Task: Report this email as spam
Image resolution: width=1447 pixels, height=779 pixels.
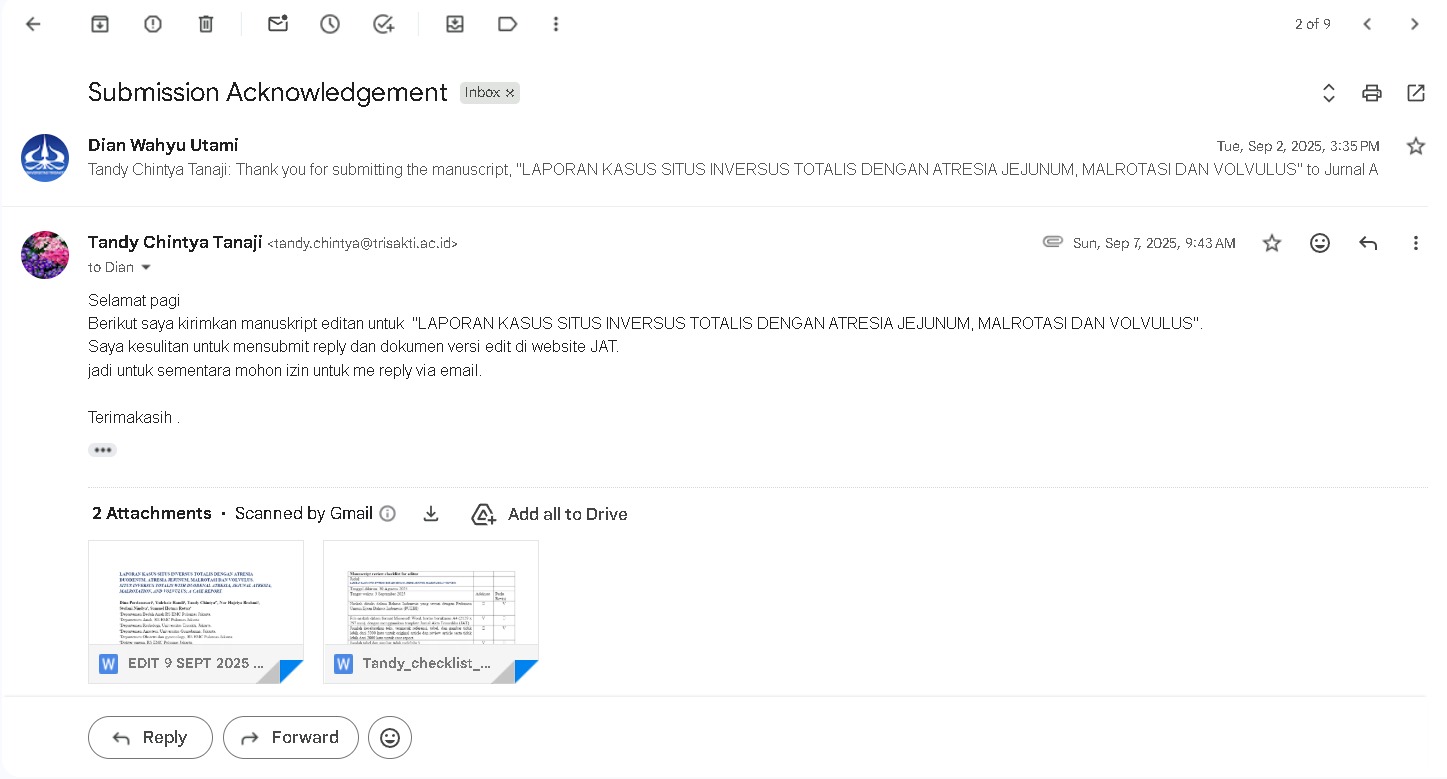Action: [153, 24]
